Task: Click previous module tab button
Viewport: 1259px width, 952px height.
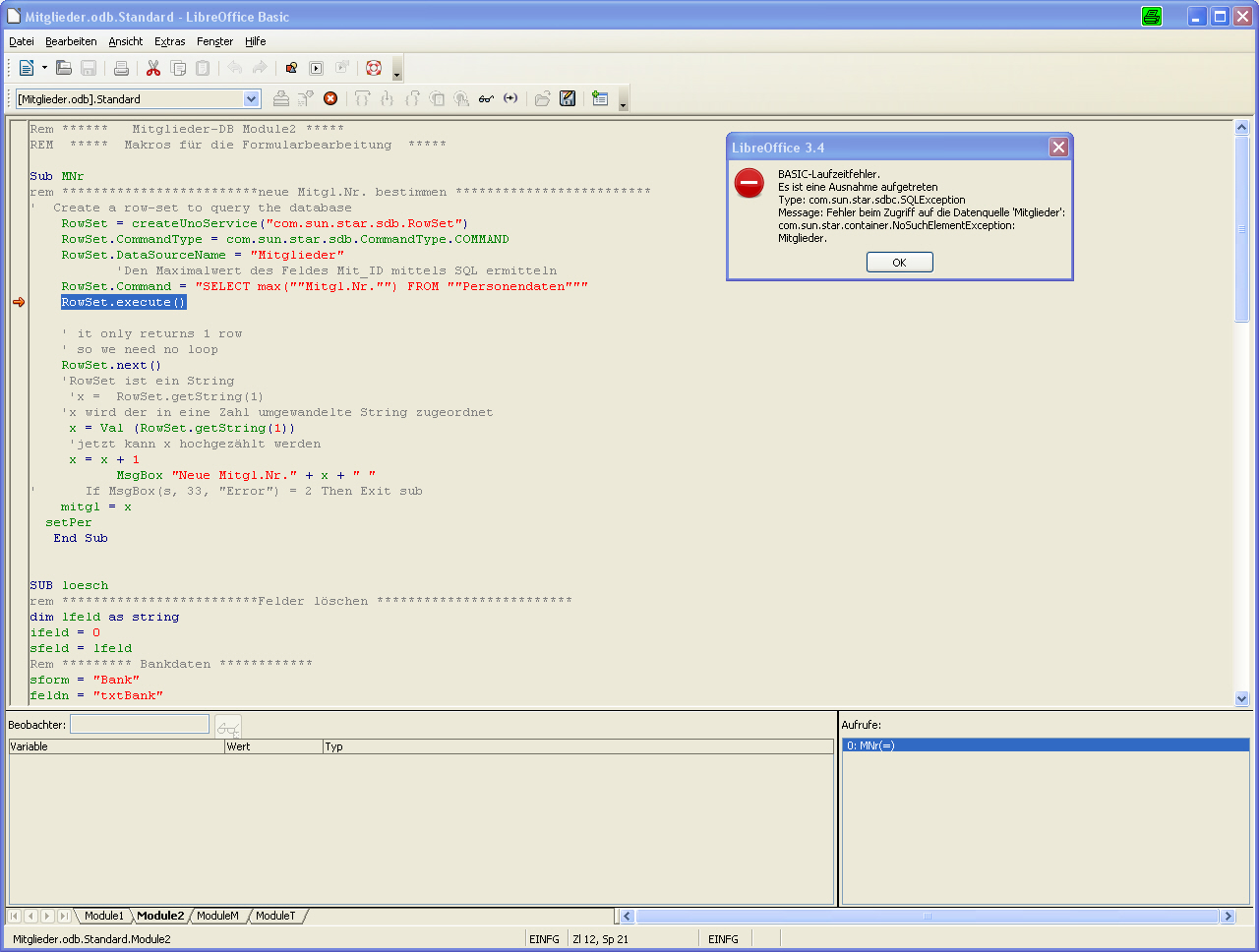Action: click(x=30, y=916)
